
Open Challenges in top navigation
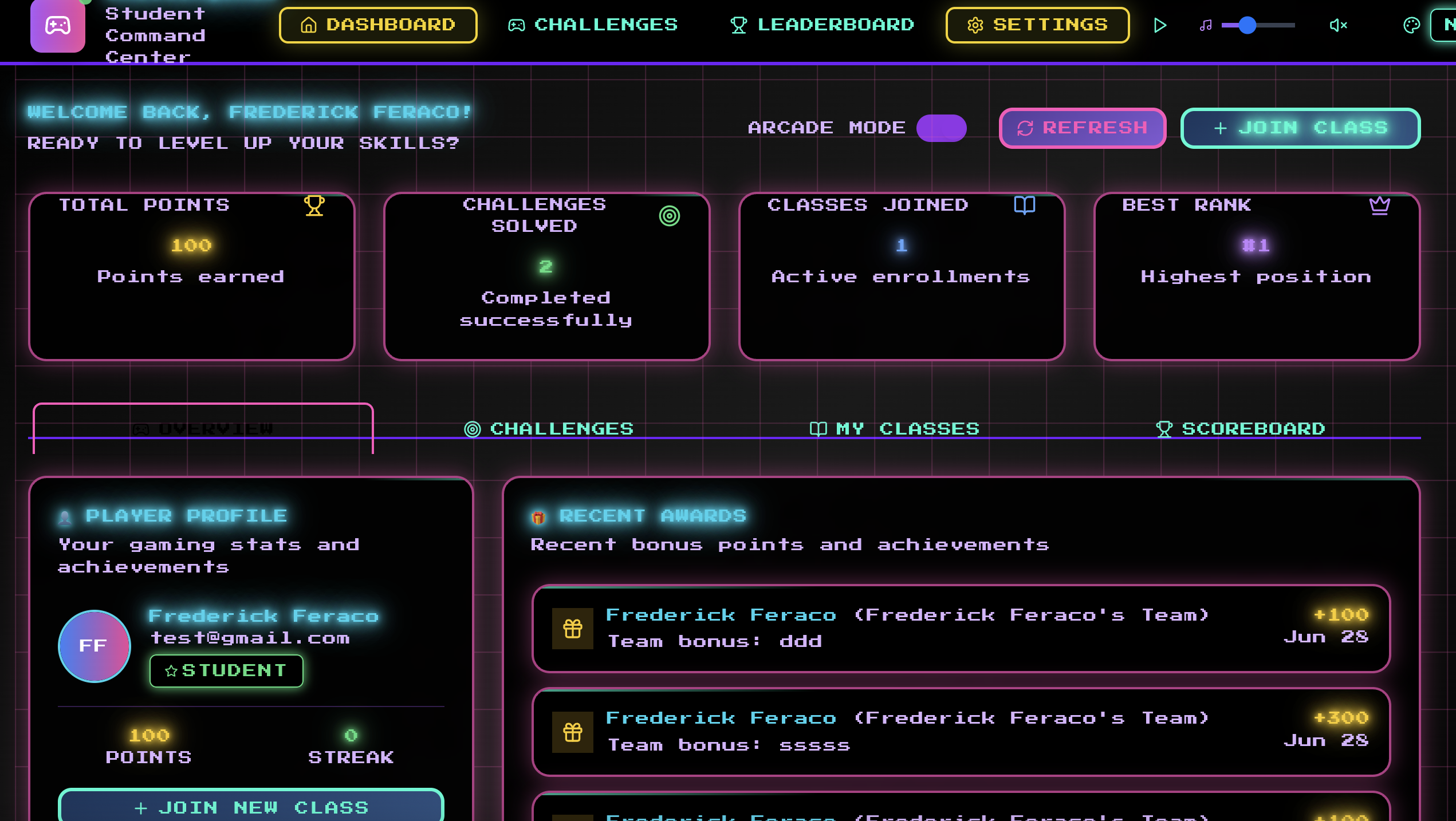(x=593, y=25)
